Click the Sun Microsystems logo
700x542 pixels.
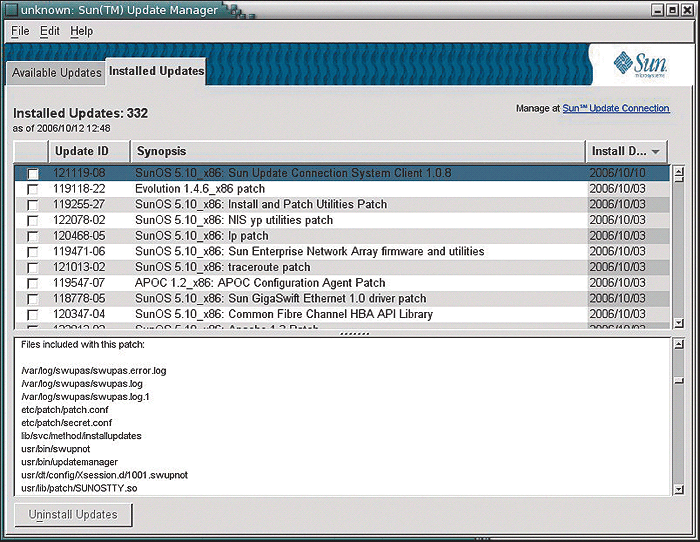pos(640,65)
